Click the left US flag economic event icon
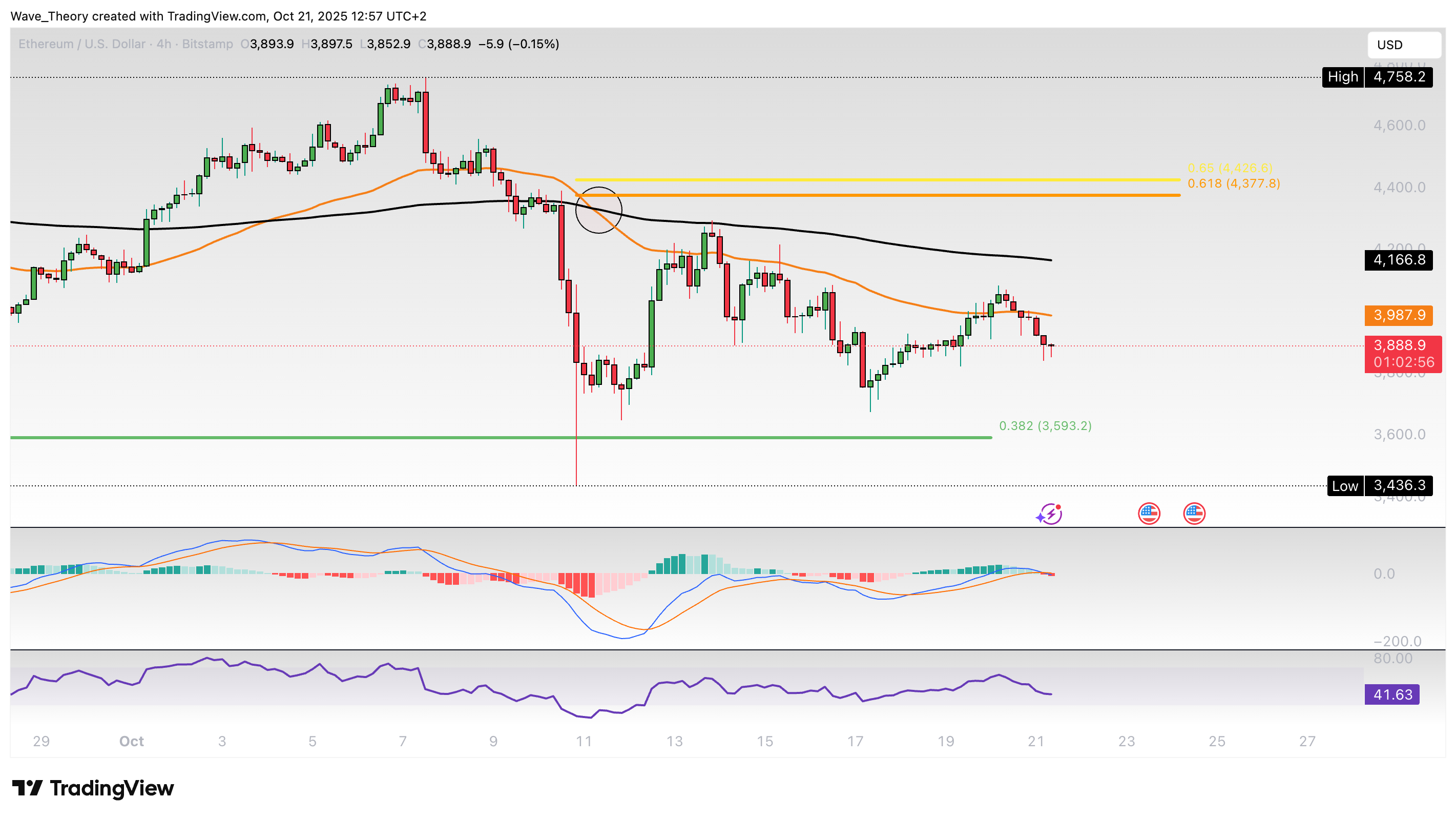This screenshot has height=819, width=1456. [1149, 514]
